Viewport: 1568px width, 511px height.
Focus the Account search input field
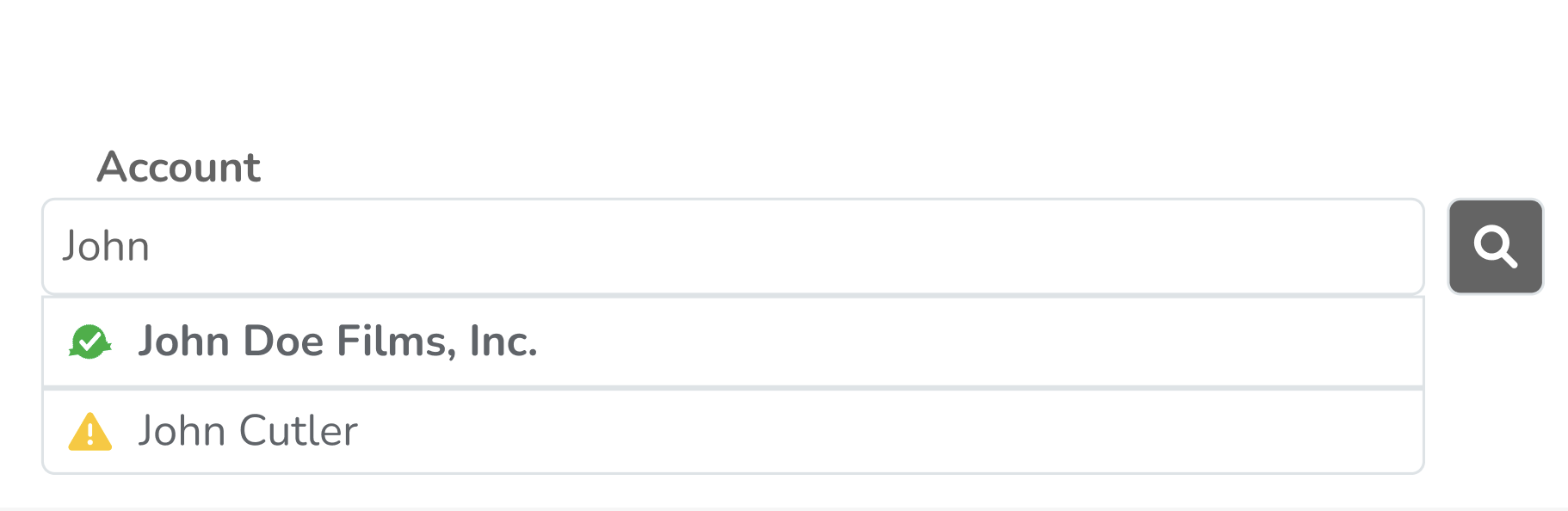point(733,247)
